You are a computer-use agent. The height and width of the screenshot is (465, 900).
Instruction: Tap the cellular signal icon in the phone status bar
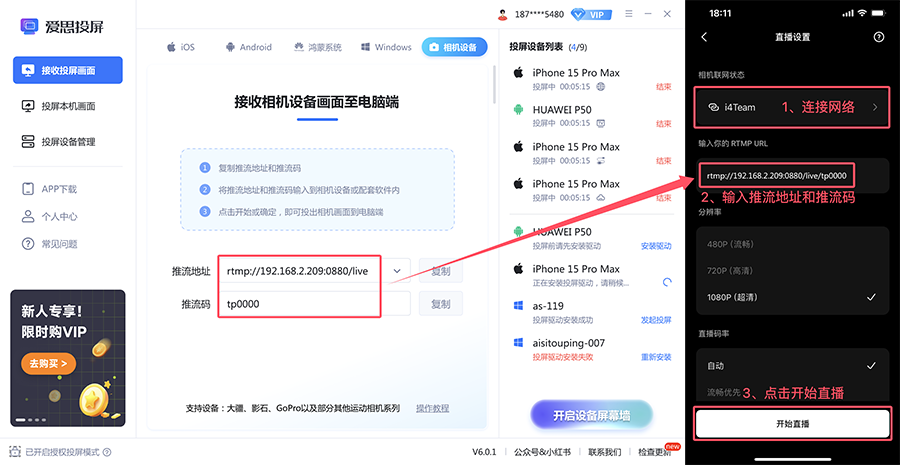tap(848, 13)
